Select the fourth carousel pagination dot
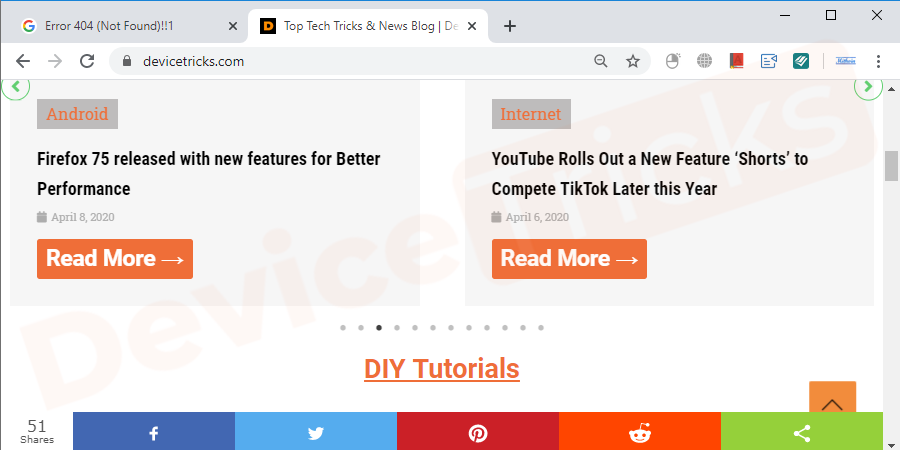 [397, 328]
